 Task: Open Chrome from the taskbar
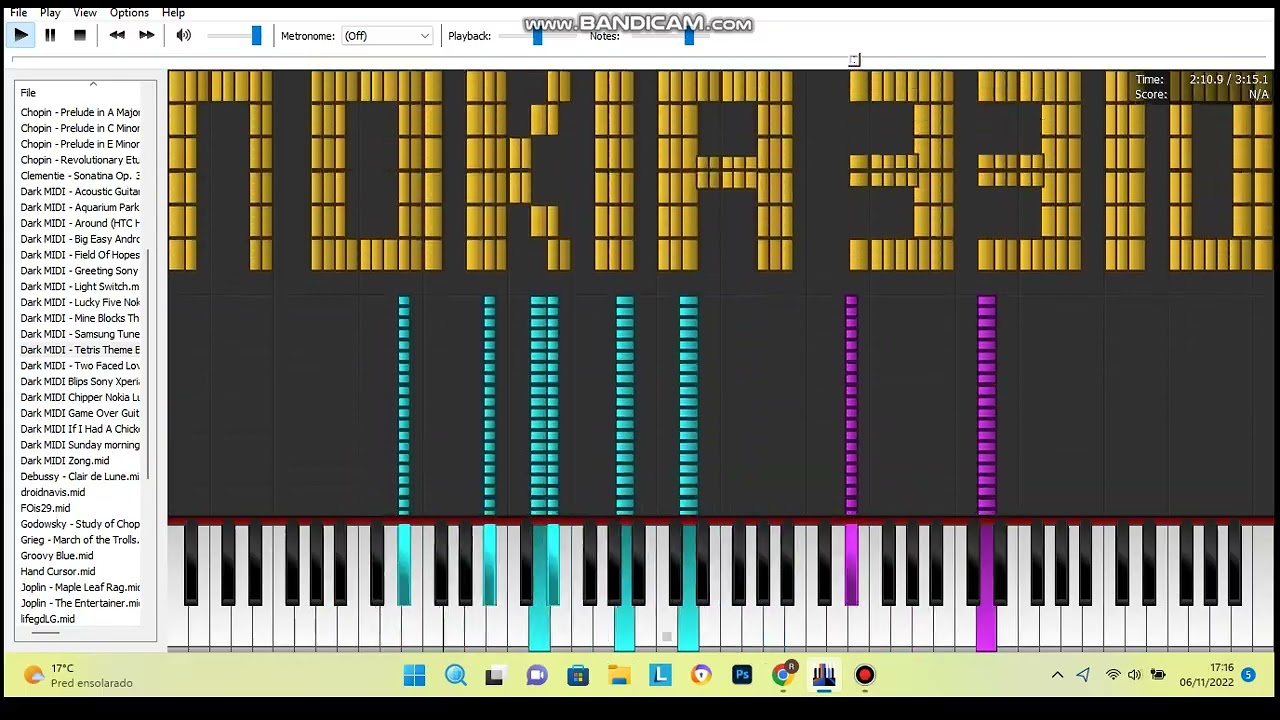(x=784, y=676)
